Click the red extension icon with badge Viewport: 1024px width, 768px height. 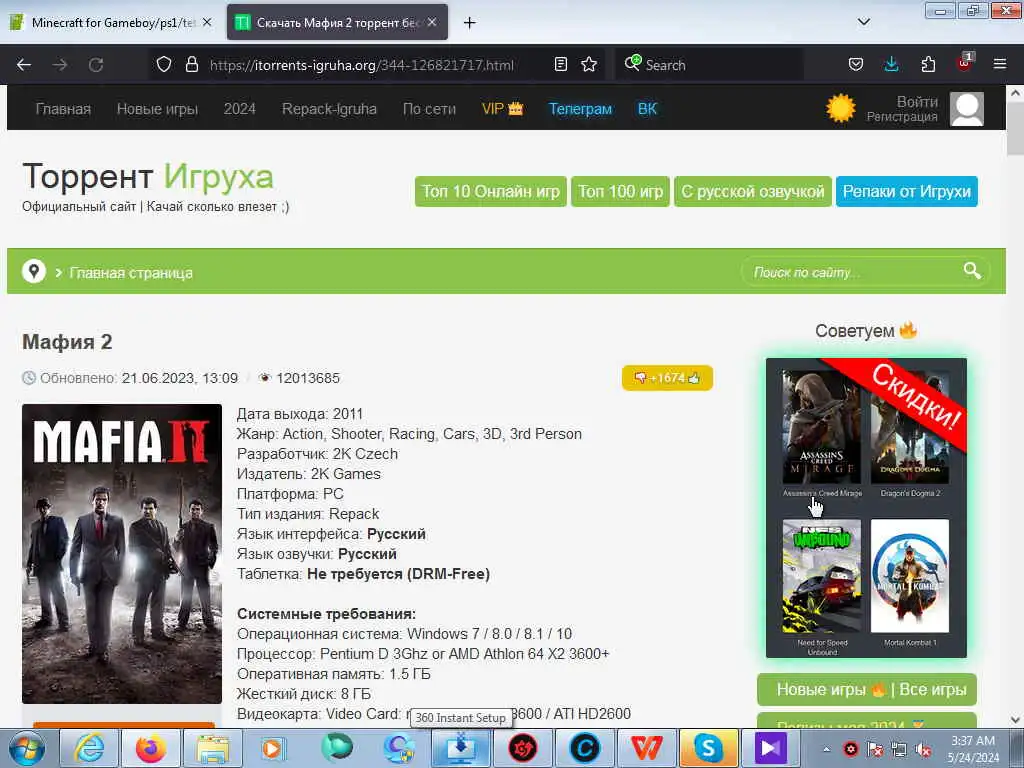tap(965, 63)
